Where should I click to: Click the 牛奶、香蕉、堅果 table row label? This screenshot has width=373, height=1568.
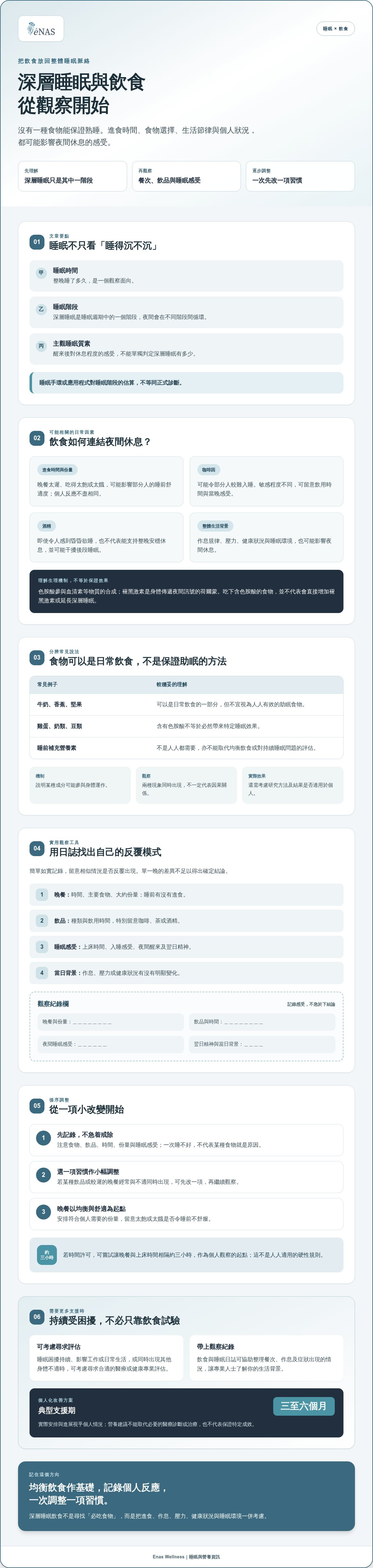coord(60,704)
